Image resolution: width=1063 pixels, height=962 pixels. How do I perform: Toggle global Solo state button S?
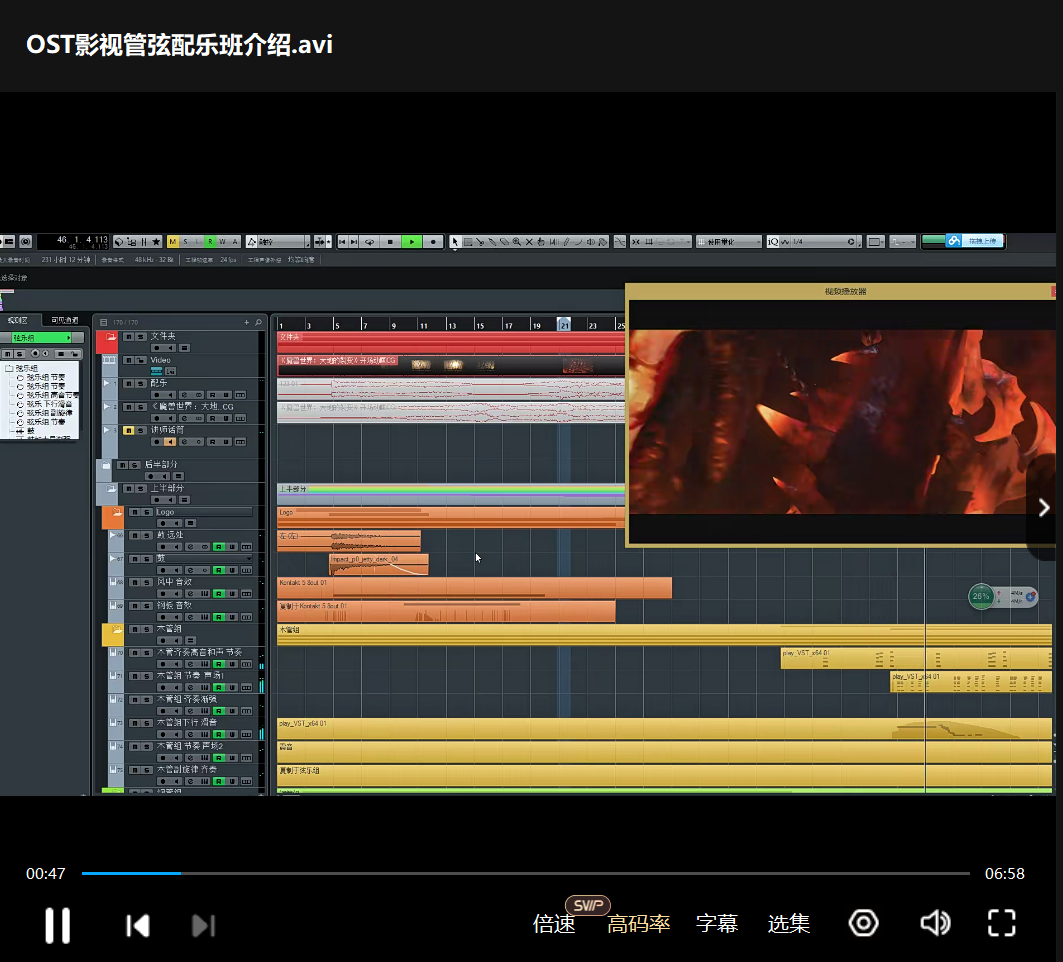pyautogui.click(x=185, y=241)
